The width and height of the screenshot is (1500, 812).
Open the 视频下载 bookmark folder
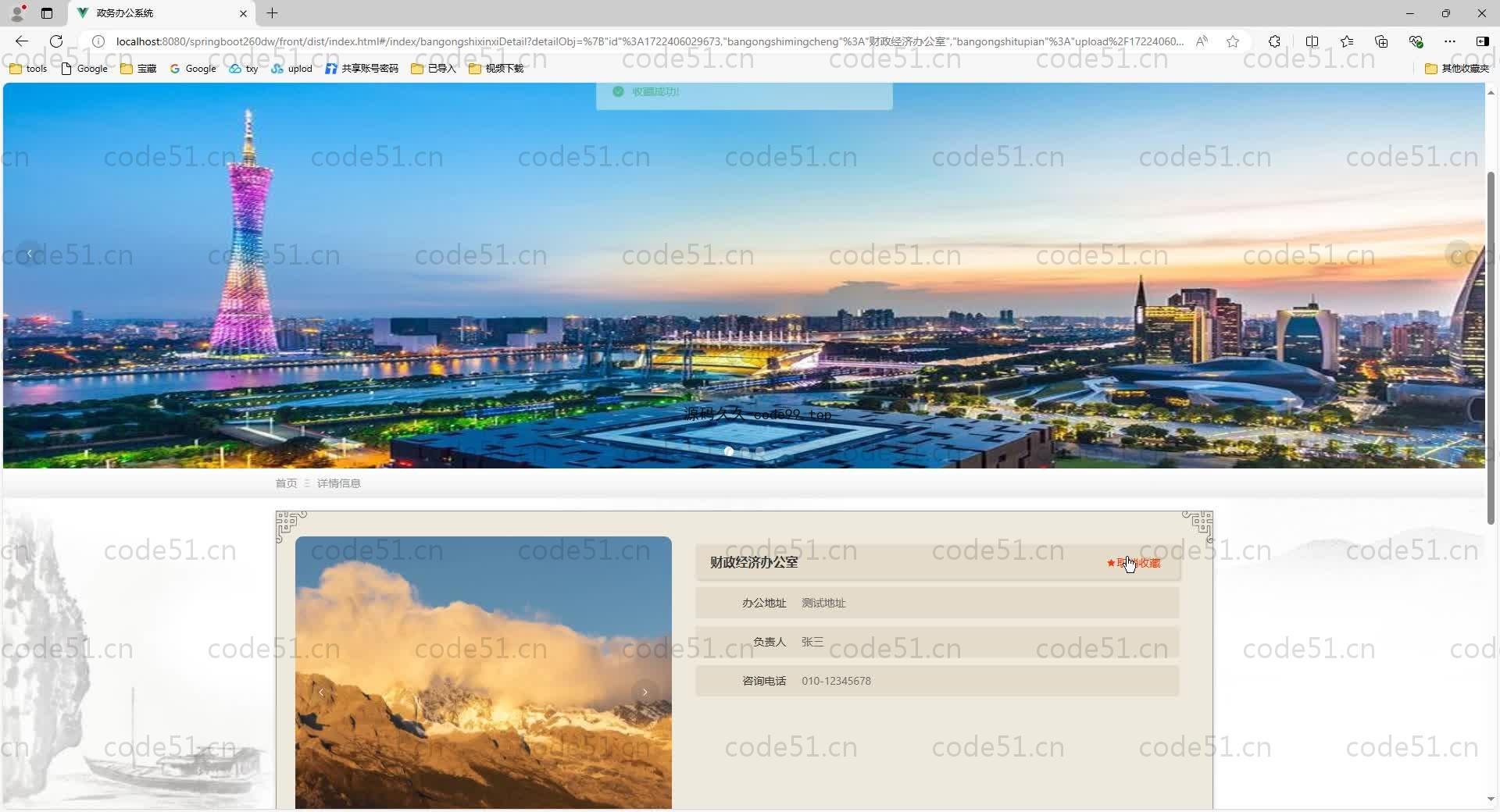496,69
